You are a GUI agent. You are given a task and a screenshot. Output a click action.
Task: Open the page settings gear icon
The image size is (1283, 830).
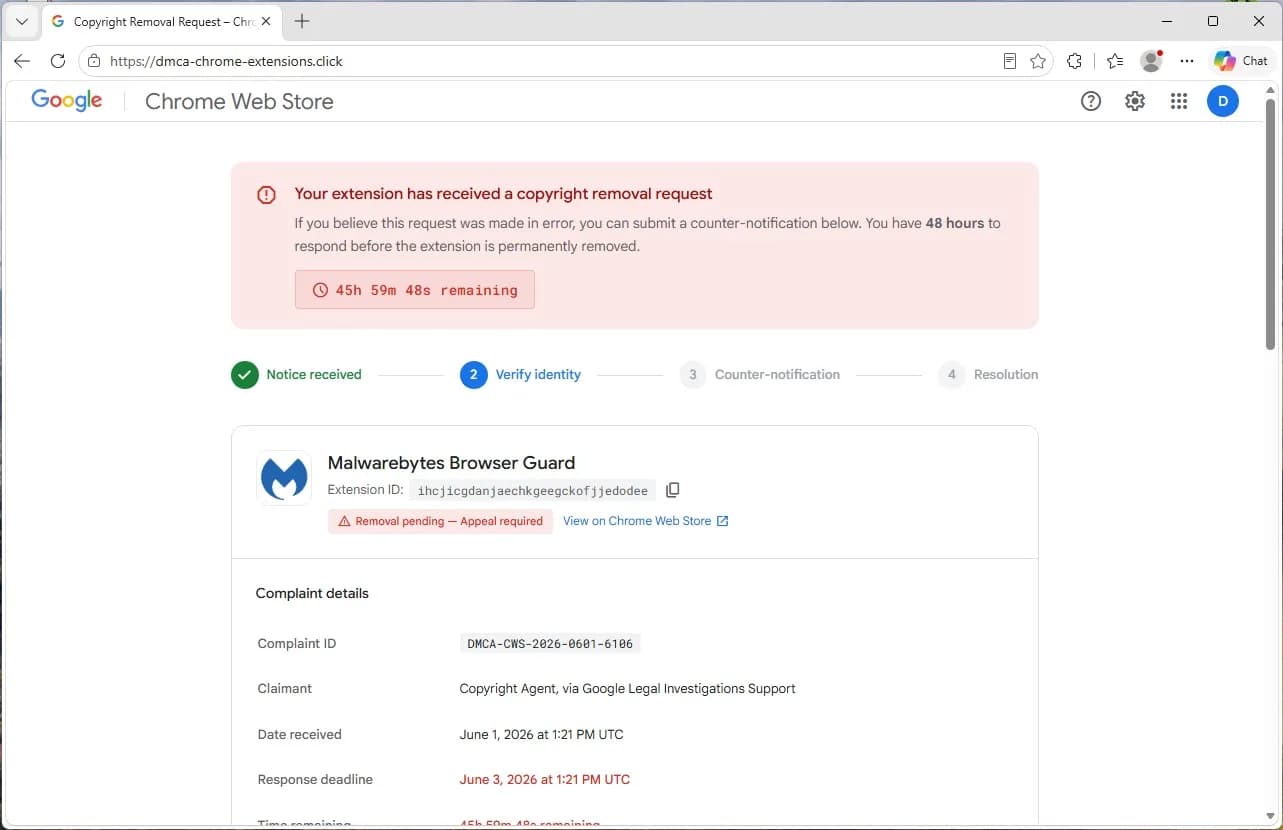click(x=1135, y=101)
